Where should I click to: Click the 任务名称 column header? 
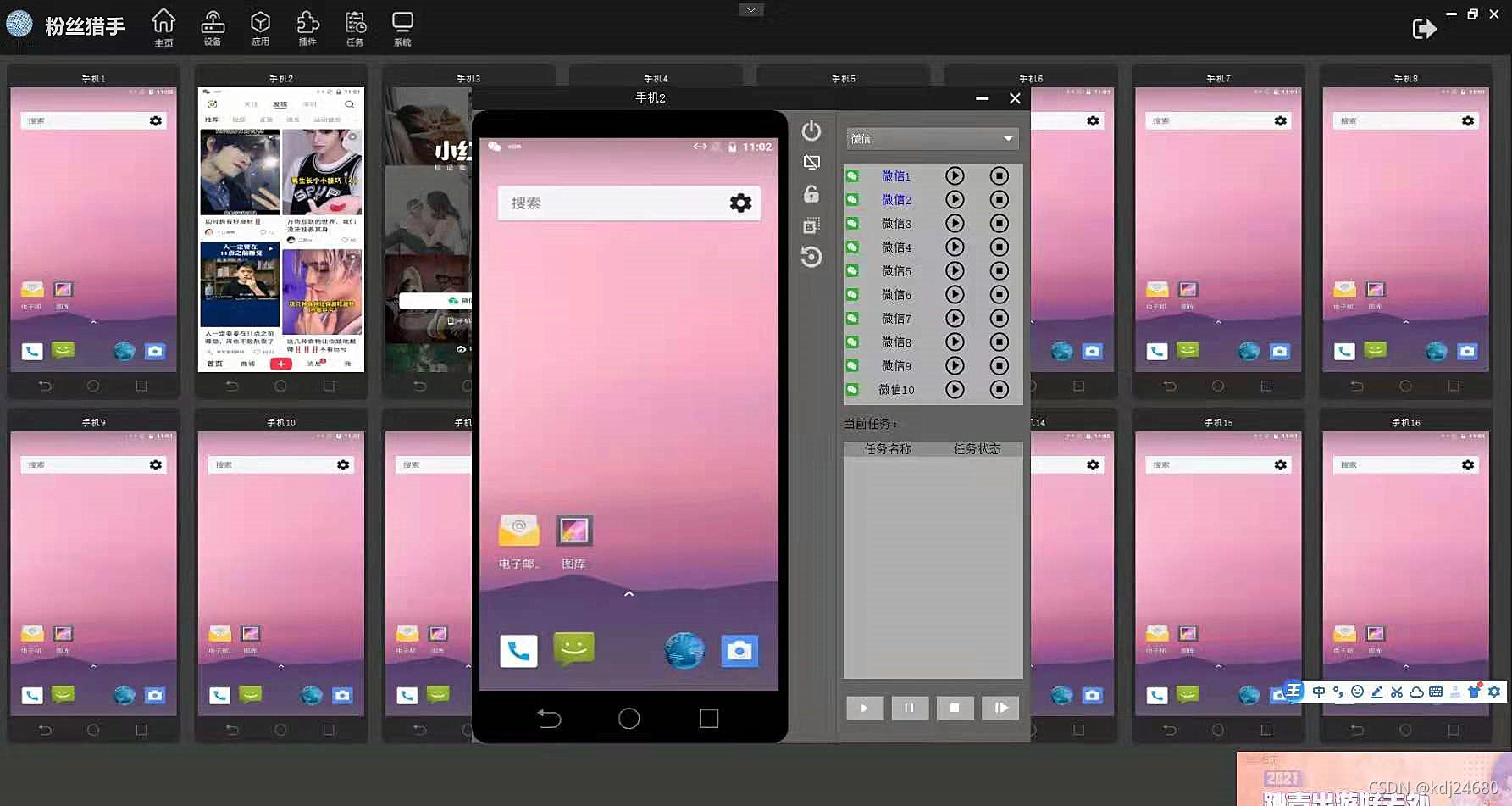tap(888, 448)
